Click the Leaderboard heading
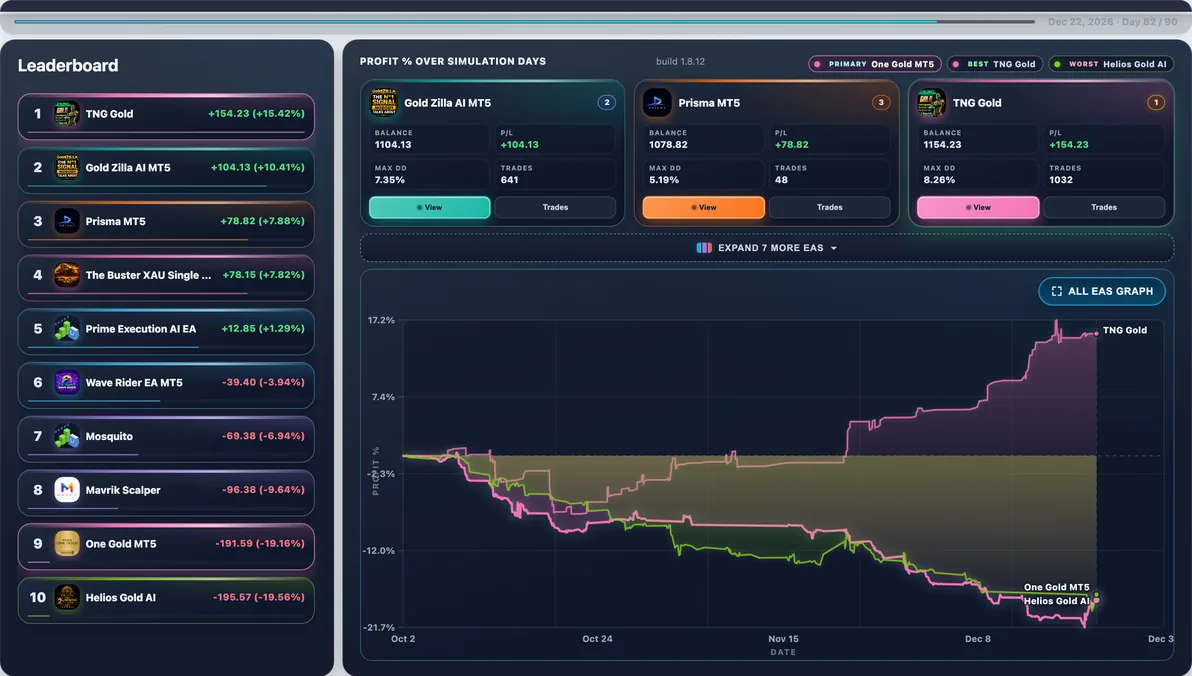This screenshot has height=676, width=1192. pyautogui.click(x=68, y=65)
